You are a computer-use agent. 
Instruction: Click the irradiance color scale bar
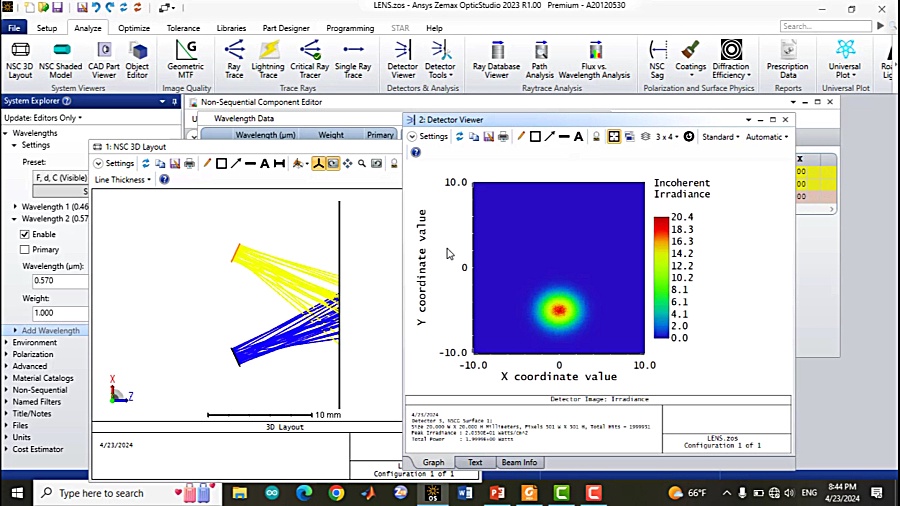(661, 277)
